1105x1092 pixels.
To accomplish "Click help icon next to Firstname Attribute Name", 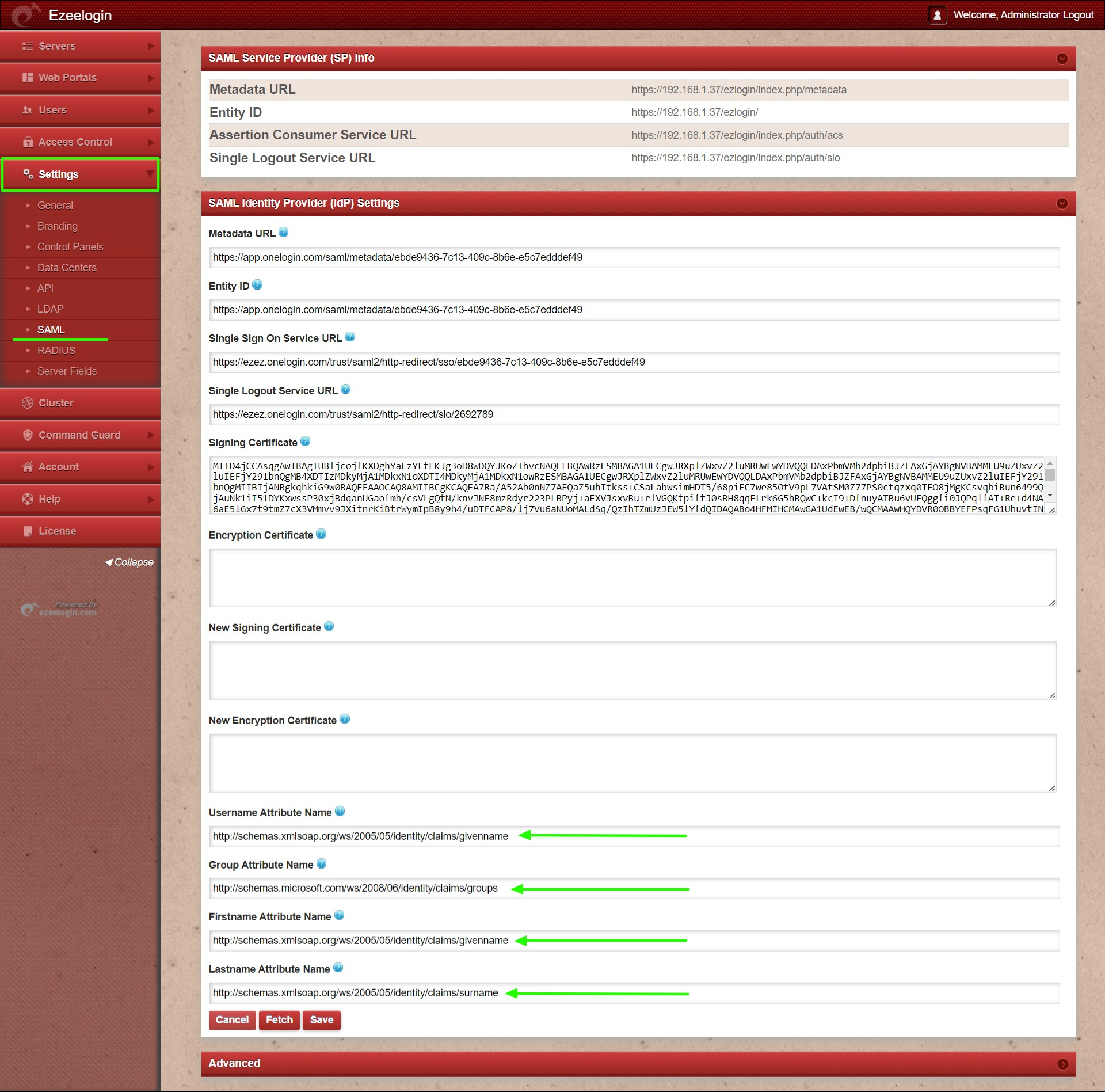I will 340,916.
